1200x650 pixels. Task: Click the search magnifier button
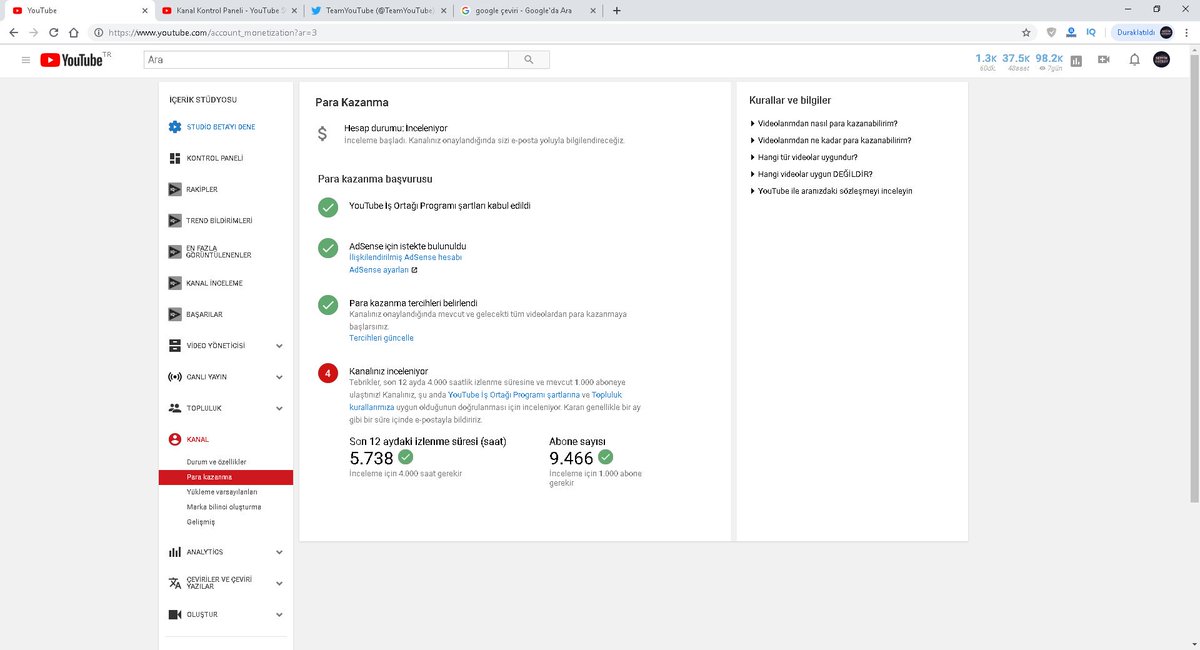[528, 60]
